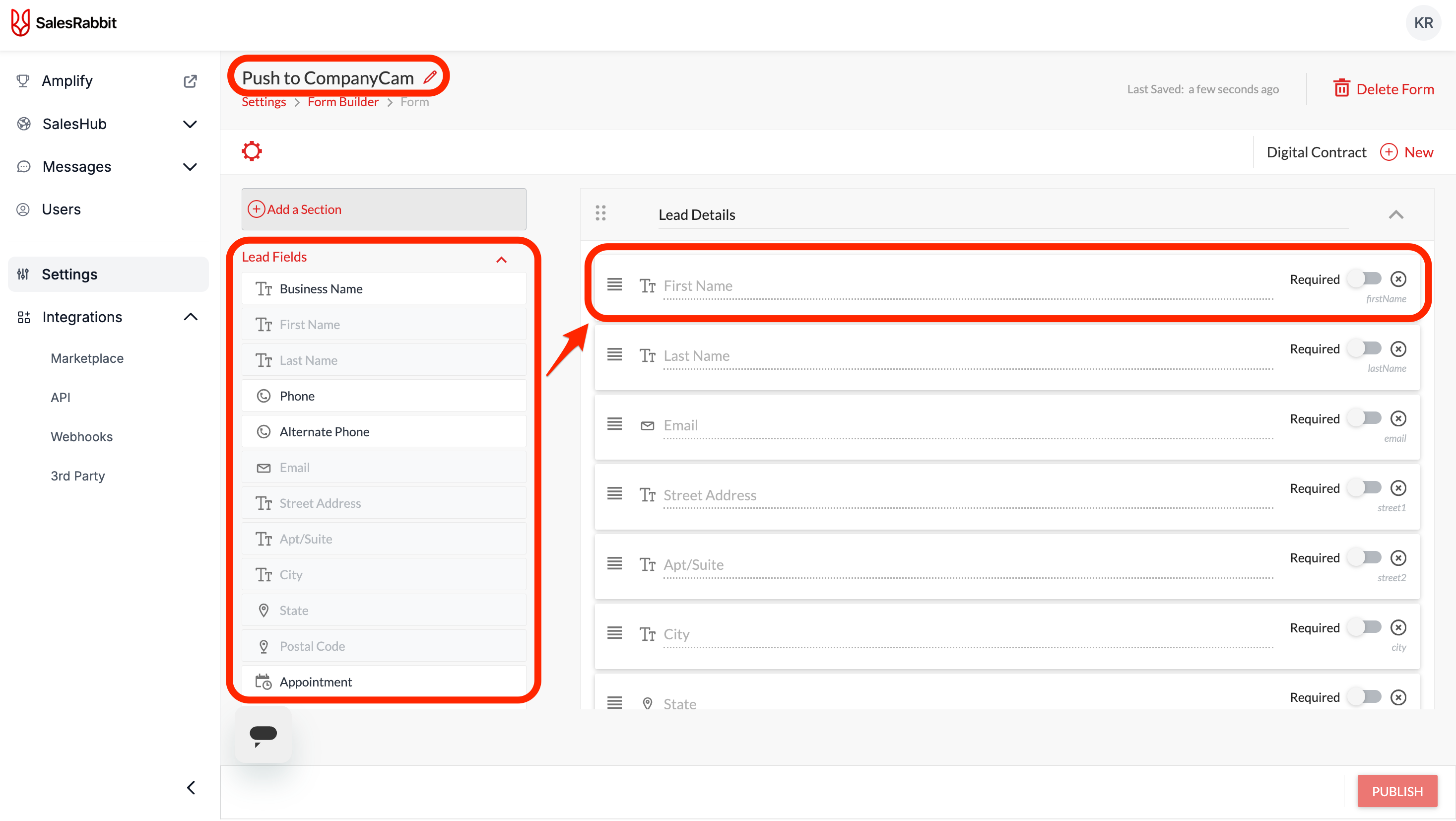Viewport: 1456px width, 821px height.
Task: Click drag handle on Street Address row
Action: (614, 493)
